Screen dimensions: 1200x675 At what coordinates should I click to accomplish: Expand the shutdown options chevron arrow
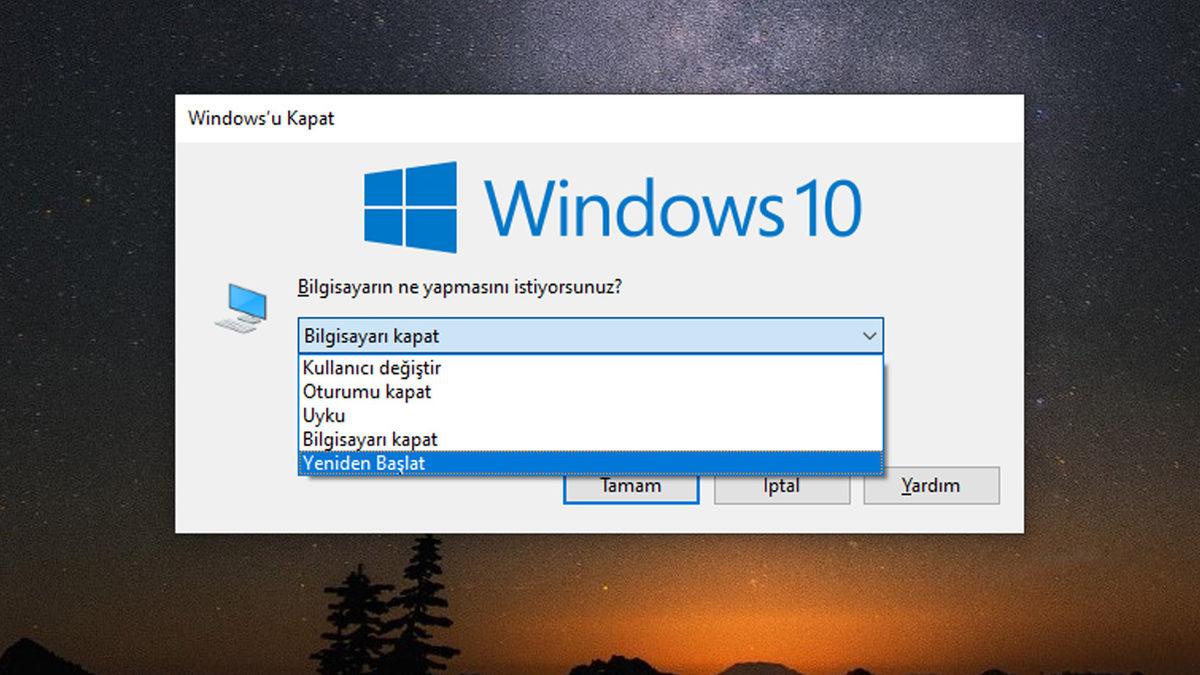(869, 336)
